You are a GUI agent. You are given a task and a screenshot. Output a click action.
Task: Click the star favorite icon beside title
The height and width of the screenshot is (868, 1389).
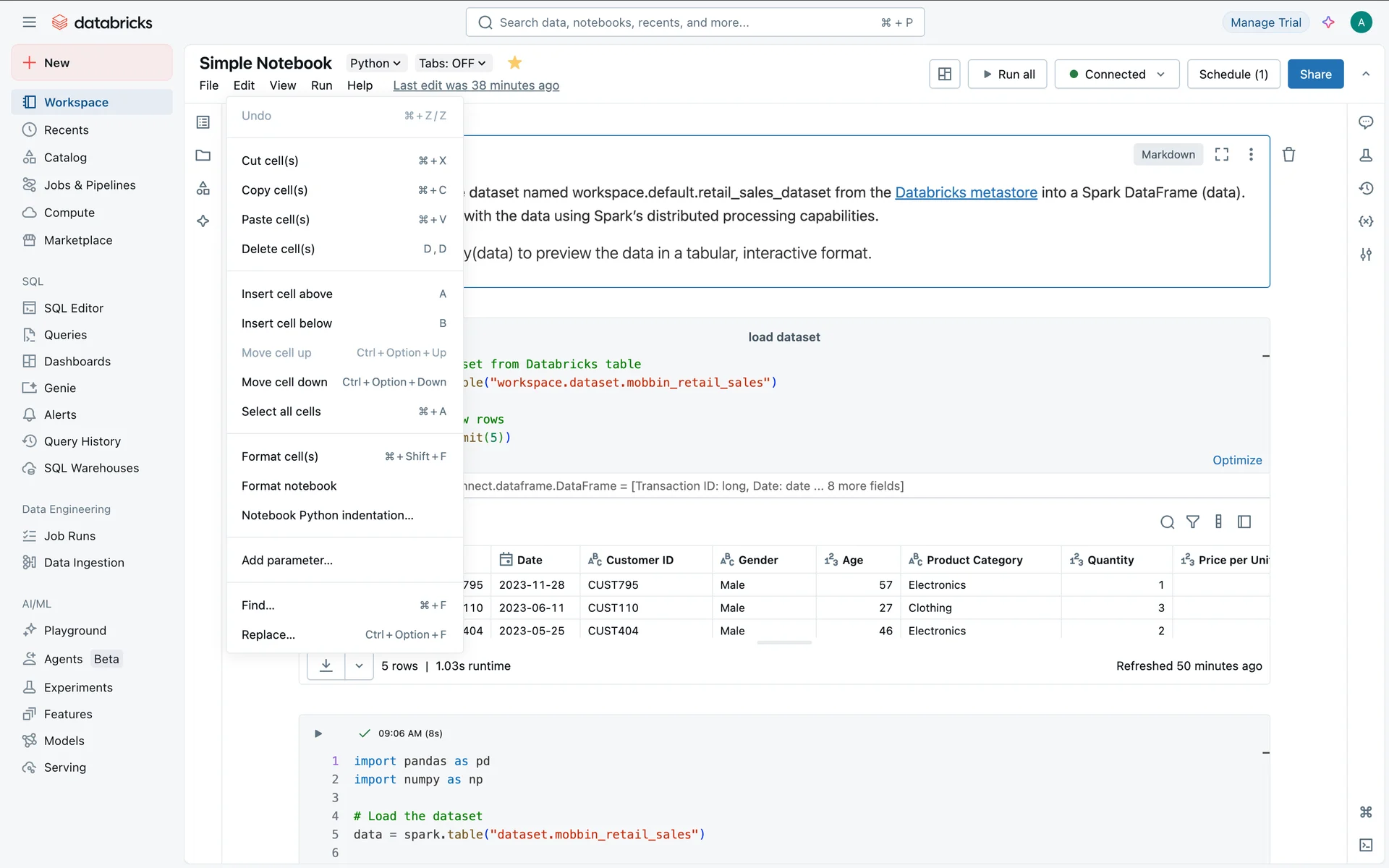click(x=514, y=63)
